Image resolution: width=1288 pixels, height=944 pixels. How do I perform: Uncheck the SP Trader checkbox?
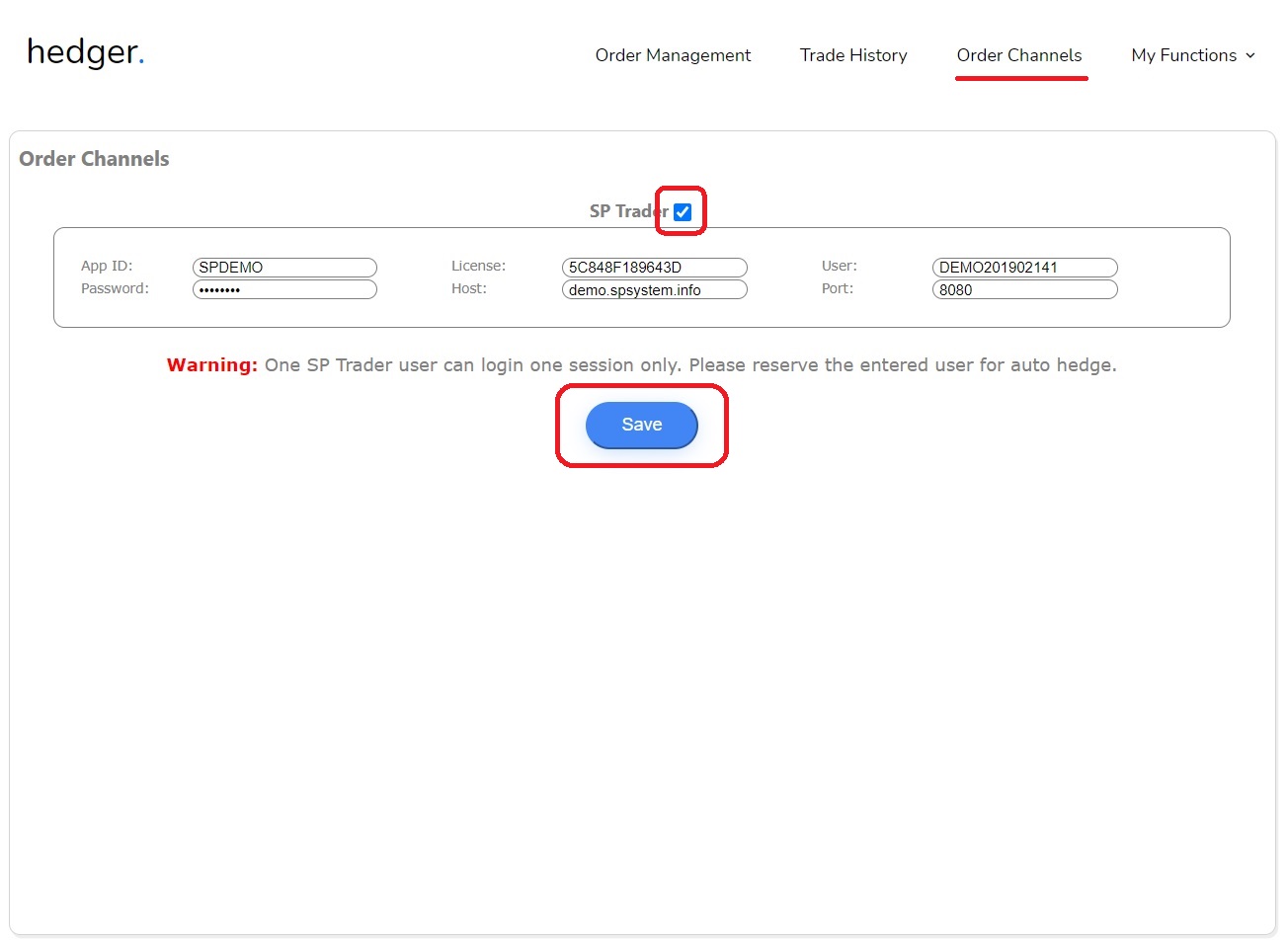pyautogui.click(x=683, y=211)
